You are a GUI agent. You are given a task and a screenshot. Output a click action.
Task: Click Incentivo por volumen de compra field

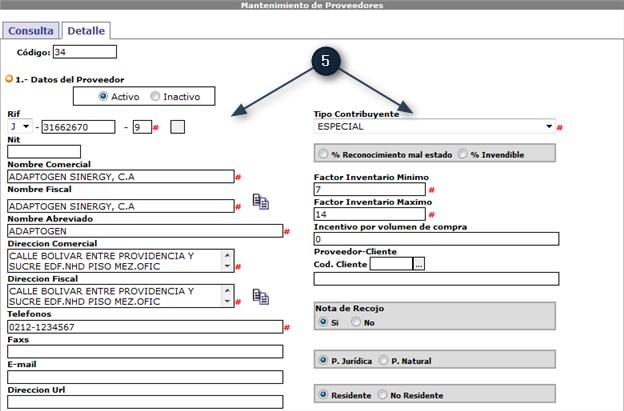(437, 239)
